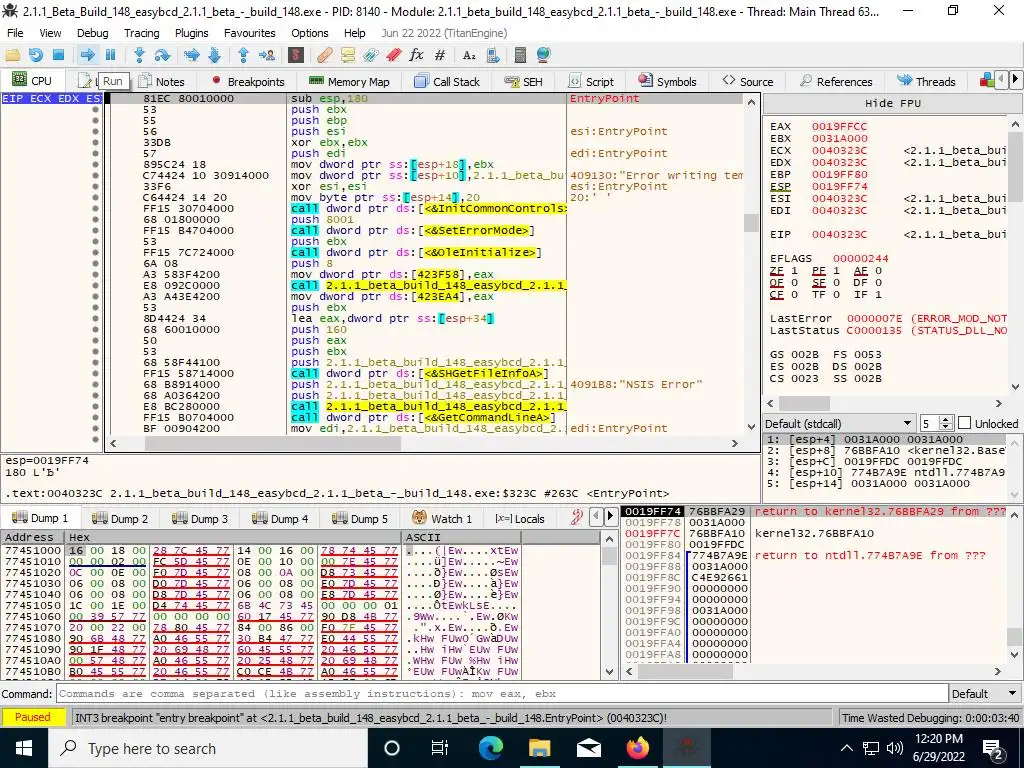Select the EAX register value 0019FFCC
The width and height of the screenshot is (1024, 768).
click(839, 127)
